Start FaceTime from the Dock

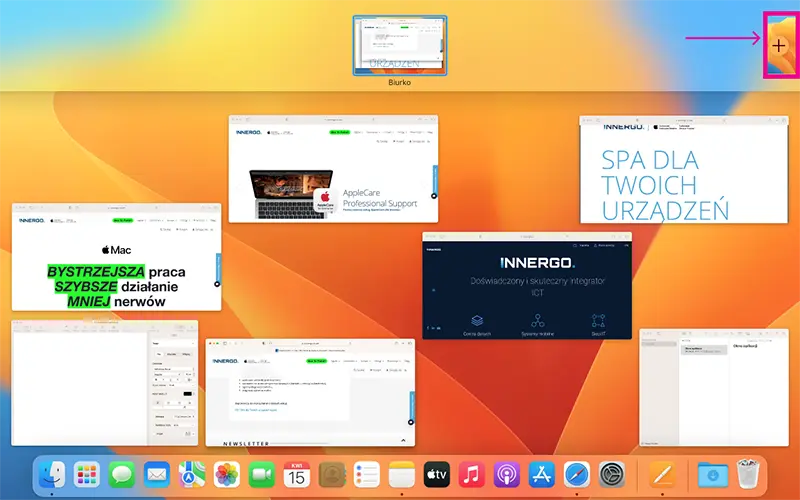(262, 474)
